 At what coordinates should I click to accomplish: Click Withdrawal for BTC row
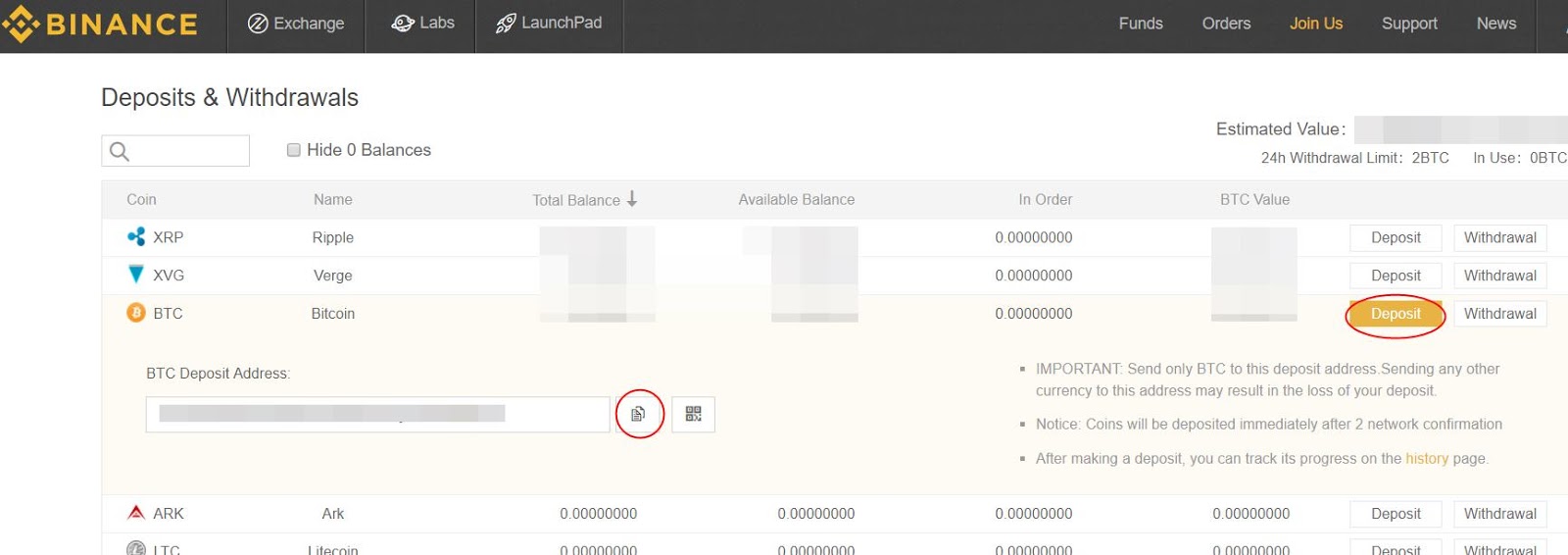click(1499, 314)
